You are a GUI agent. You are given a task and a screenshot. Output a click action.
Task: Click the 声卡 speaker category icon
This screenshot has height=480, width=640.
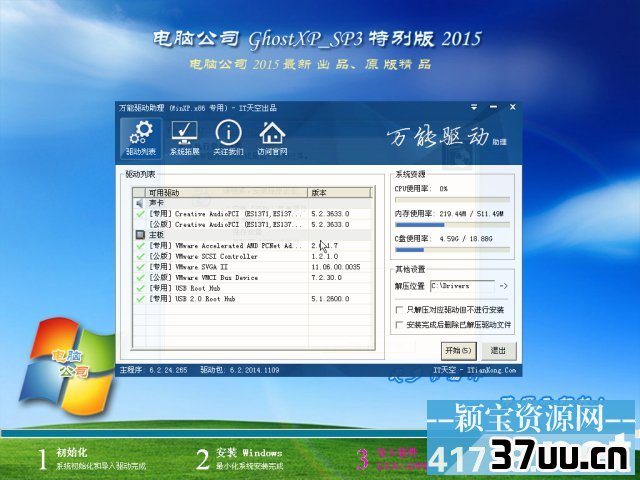pyautogui.click(x=140, y=203)
